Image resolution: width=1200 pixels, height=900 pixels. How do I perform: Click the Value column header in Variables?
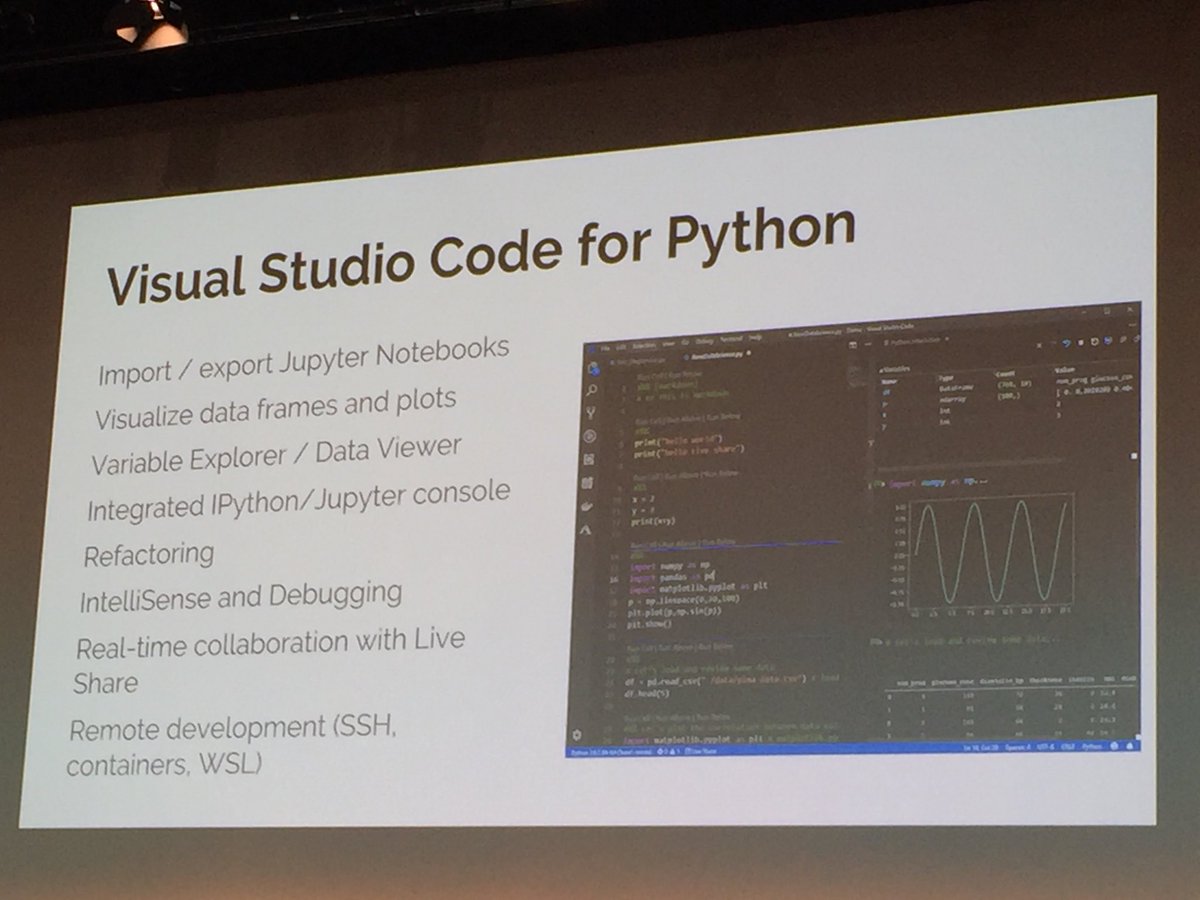[x=1063, y=370]
